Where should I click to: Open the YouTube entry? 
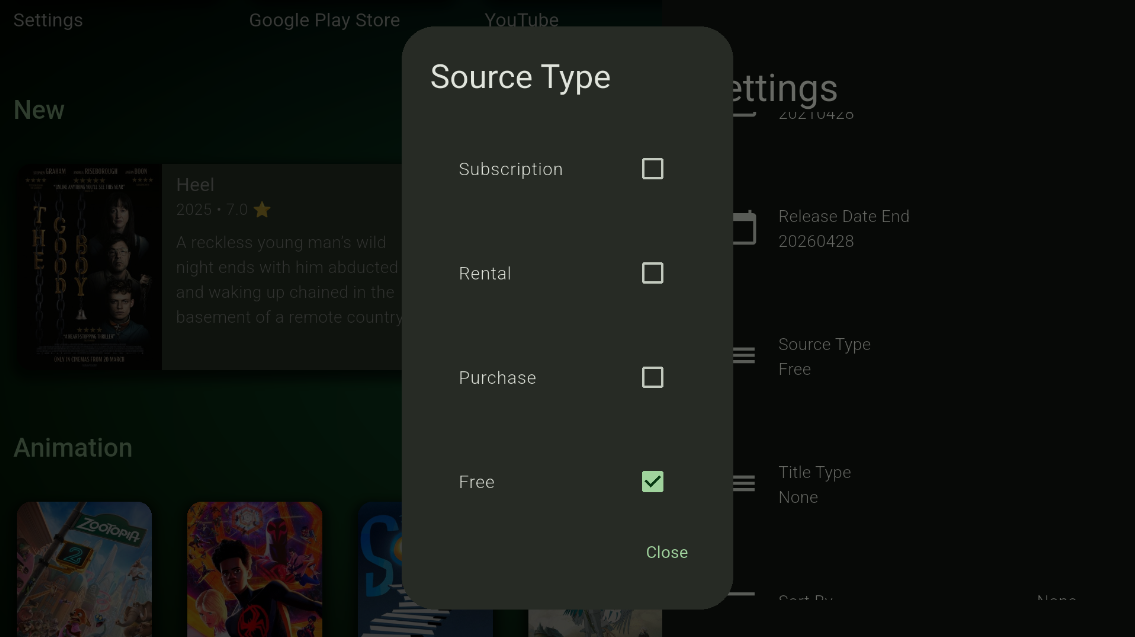(x=521, y=19)
